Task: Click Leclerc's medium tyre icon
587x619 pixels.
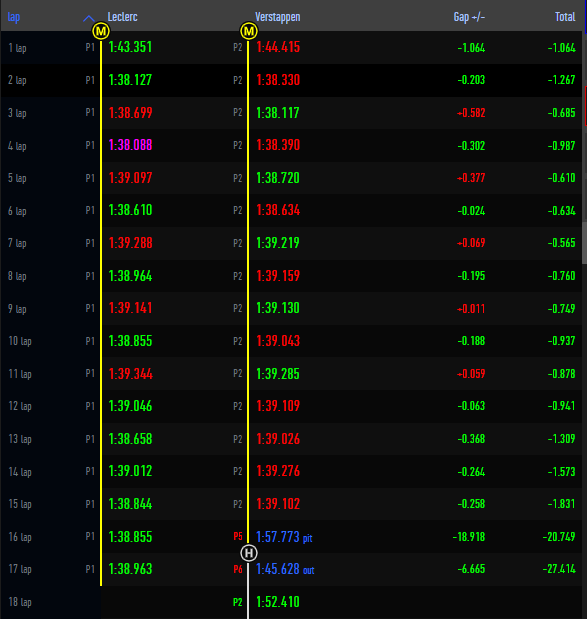Action: coord(101,31)
